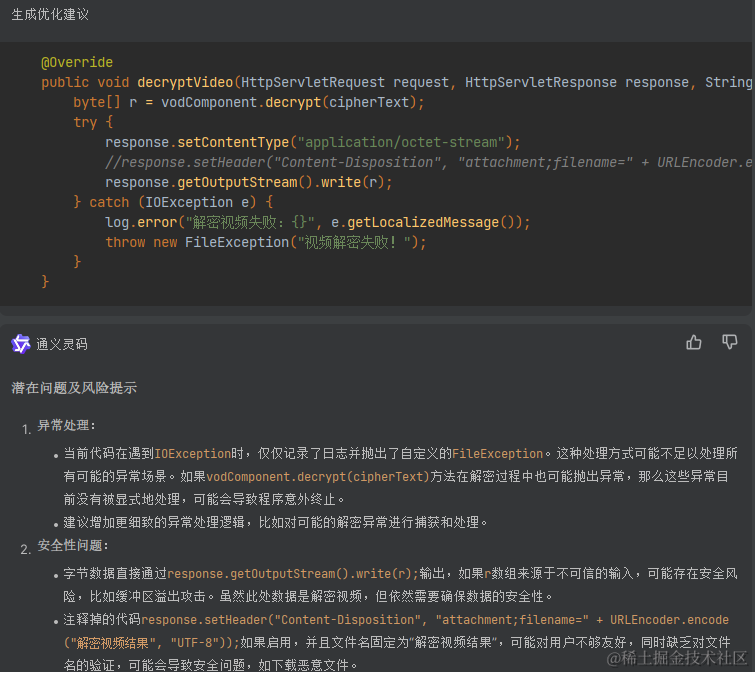Viewport: 755px width, 674px height.
Task: Click the getOutputStream().write(r) code line
Action: pos(249,182)
